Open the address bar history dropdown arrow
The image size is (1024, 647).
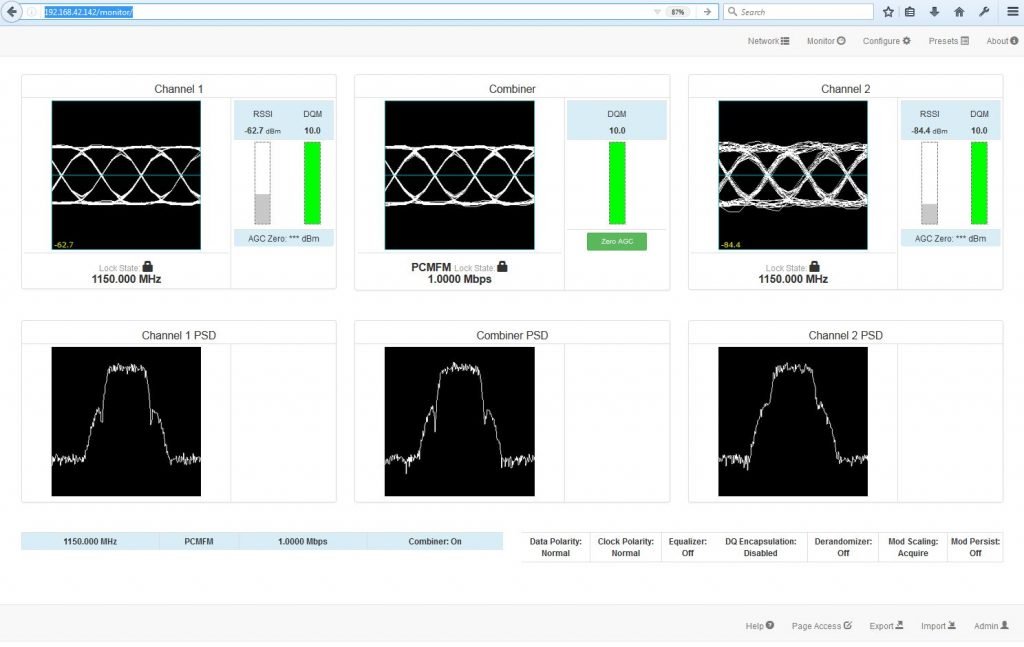(657, 12)
